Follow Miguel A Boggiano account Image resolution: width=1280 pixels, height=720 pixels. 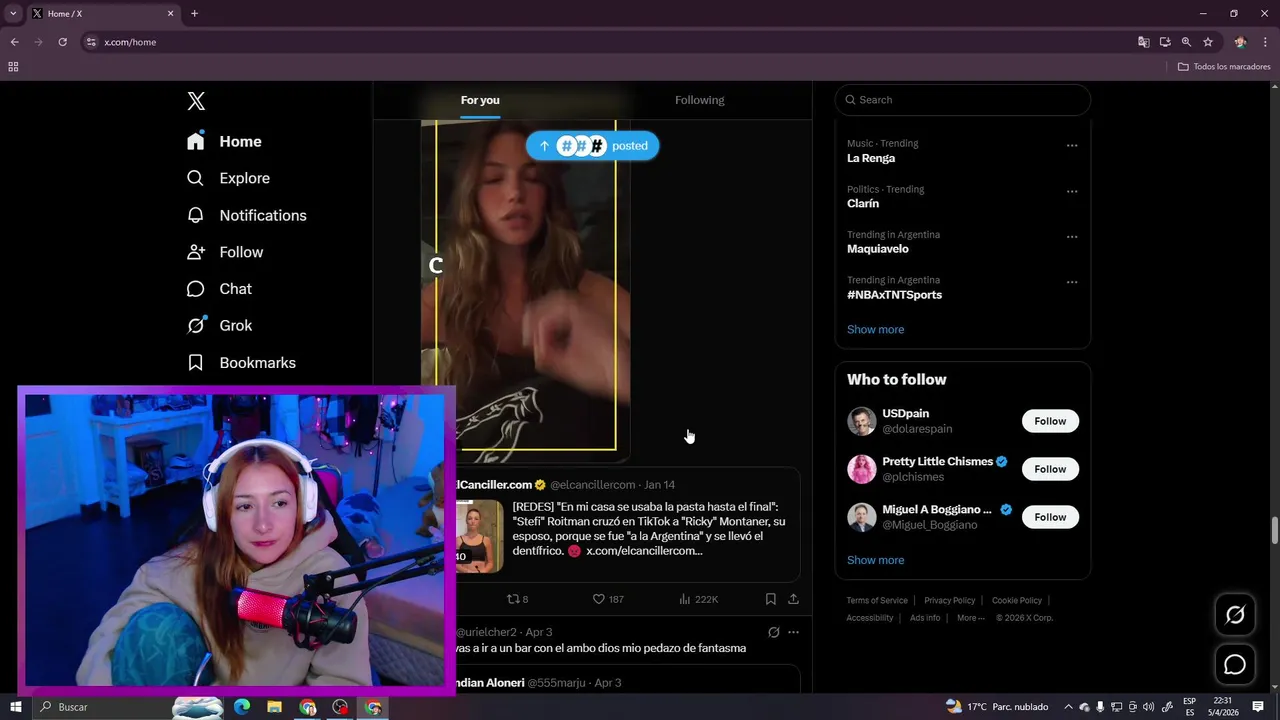point(1050,517)
